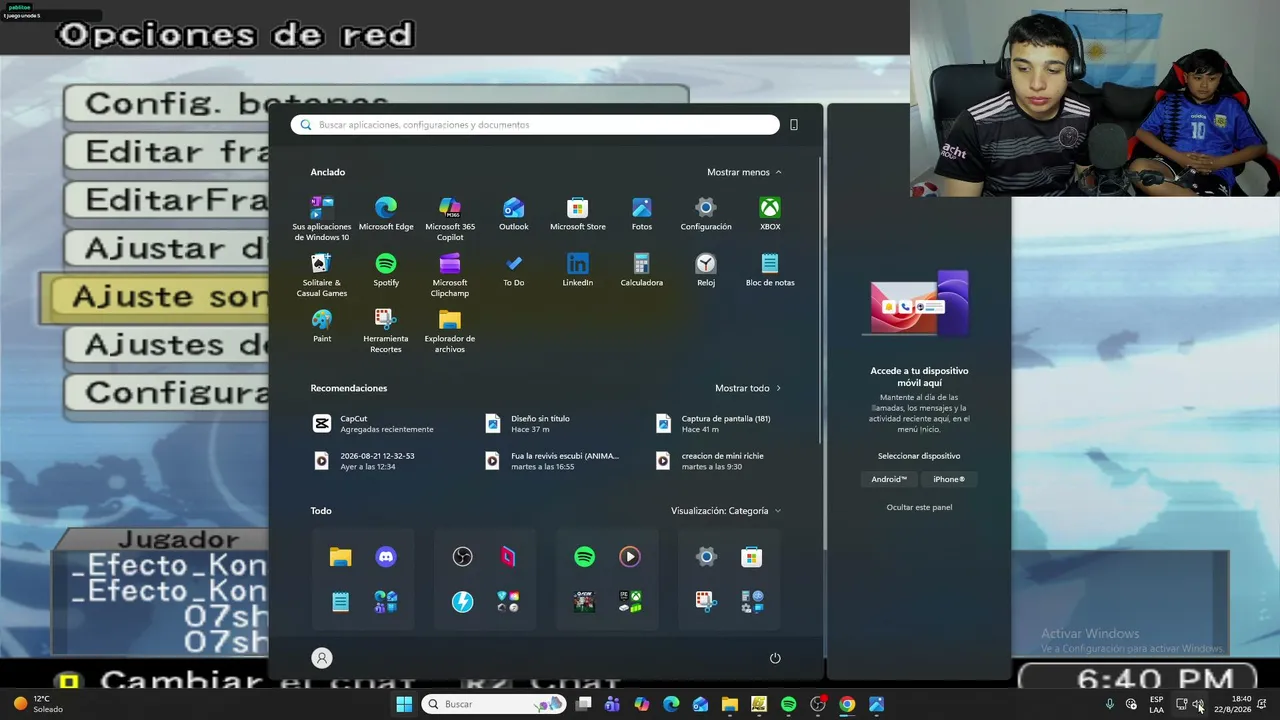Open Task View on the taskbar

(x=583, y=704)
